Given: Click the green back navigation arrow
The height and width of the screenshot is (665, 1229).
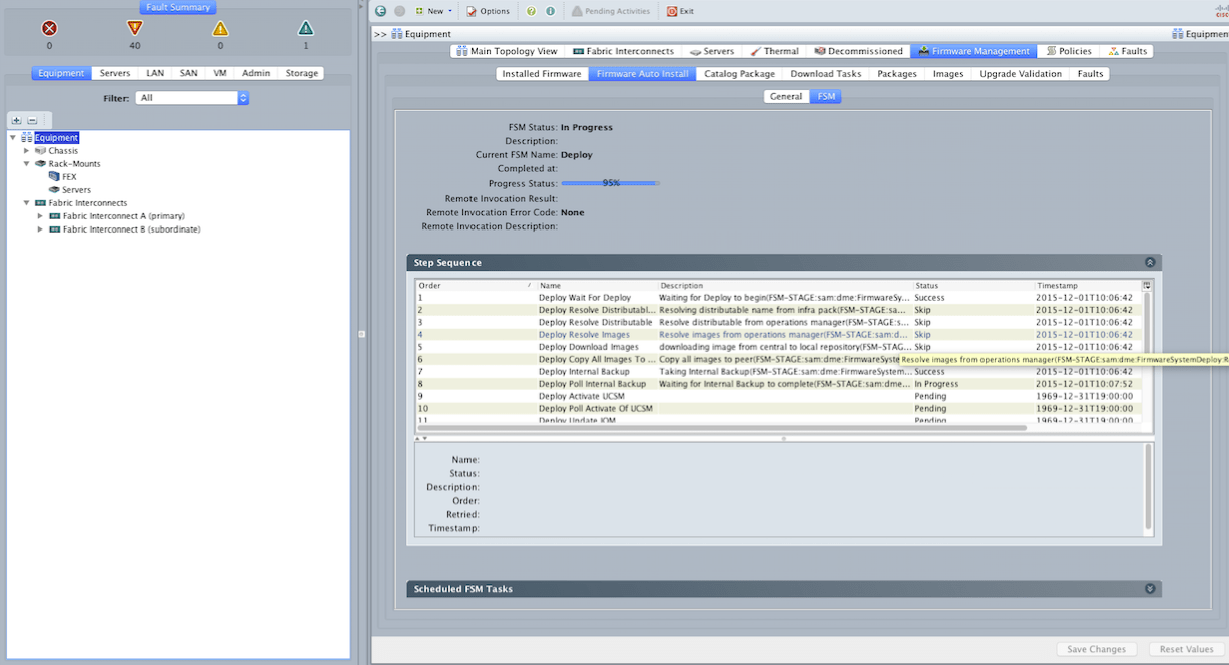Looking at the screenshot, I should tap(380, 12).
